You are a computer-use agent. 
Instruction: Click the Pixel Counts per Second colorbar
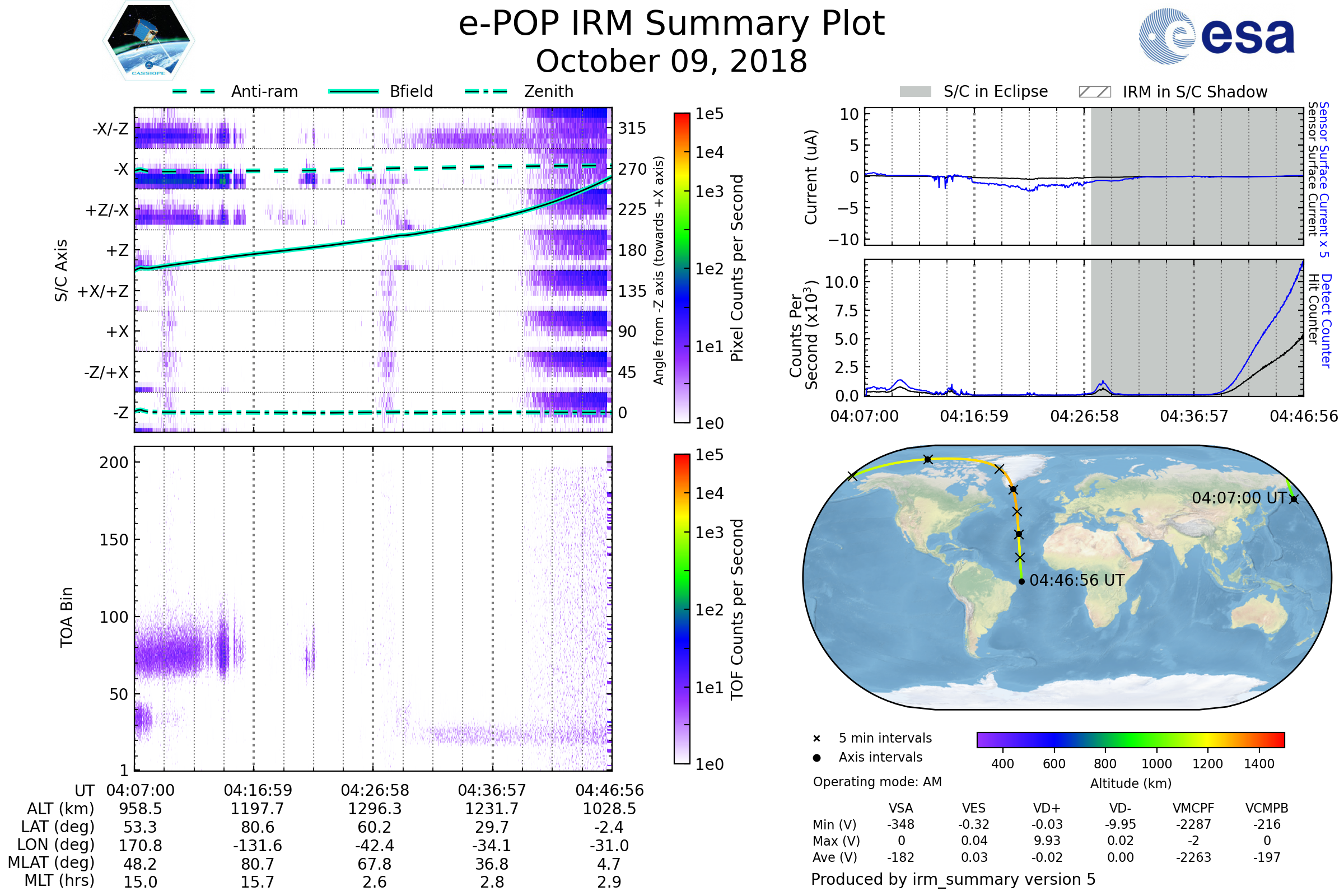(682, 268)
